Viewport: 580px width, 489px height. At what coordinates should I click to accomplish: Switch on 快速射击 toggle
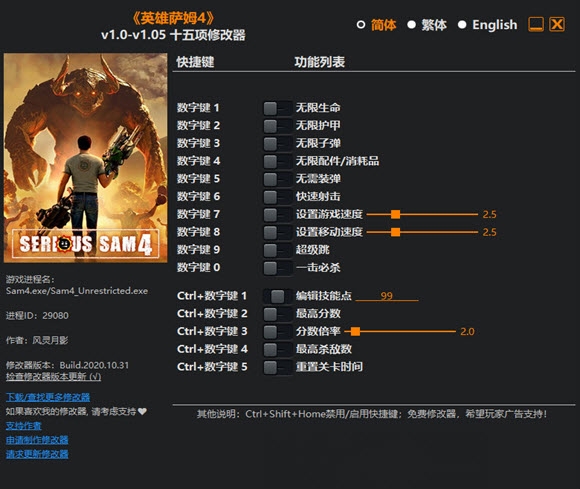coord(277,197)
